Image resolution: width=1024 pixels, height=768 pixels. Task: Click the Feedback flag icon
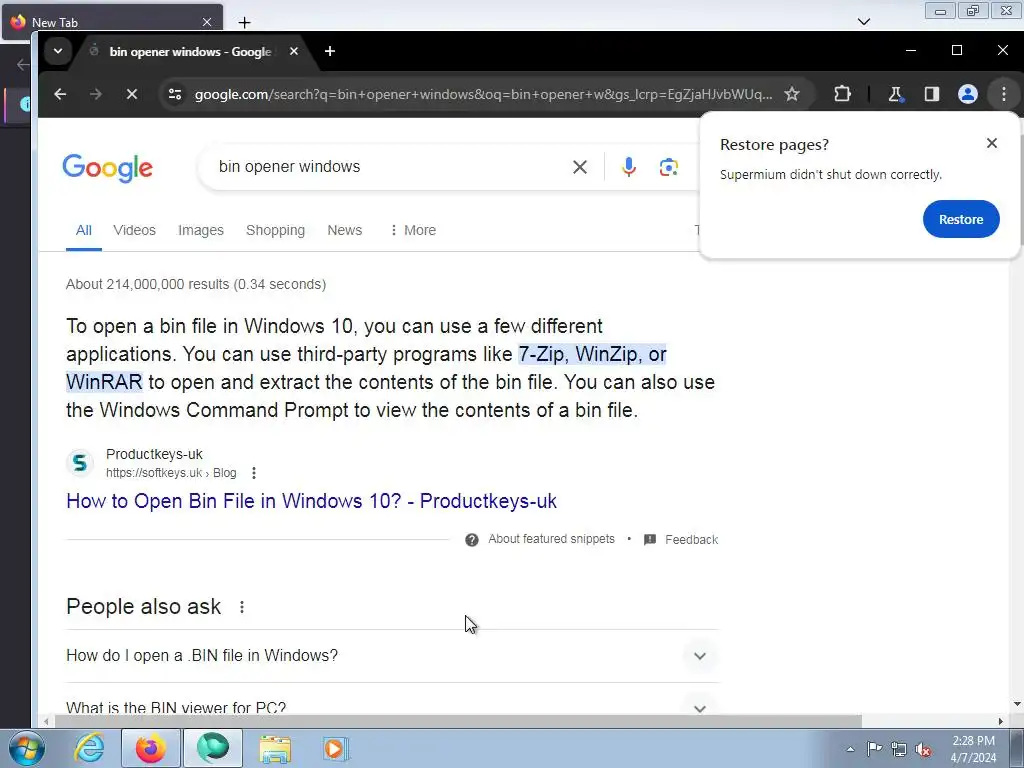coord(650,539)
